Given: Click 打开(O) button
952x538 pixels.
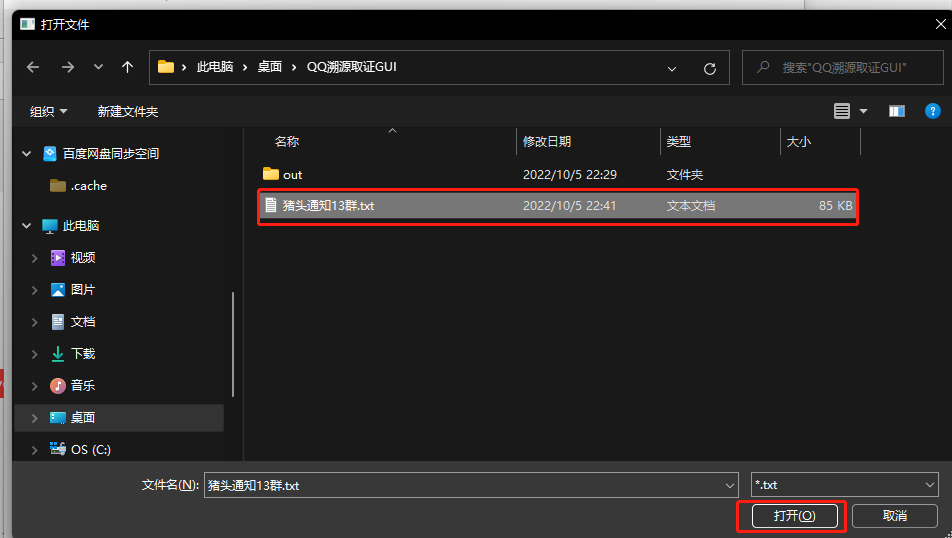Looking at the screenshot, I should (x=795, y=516).
